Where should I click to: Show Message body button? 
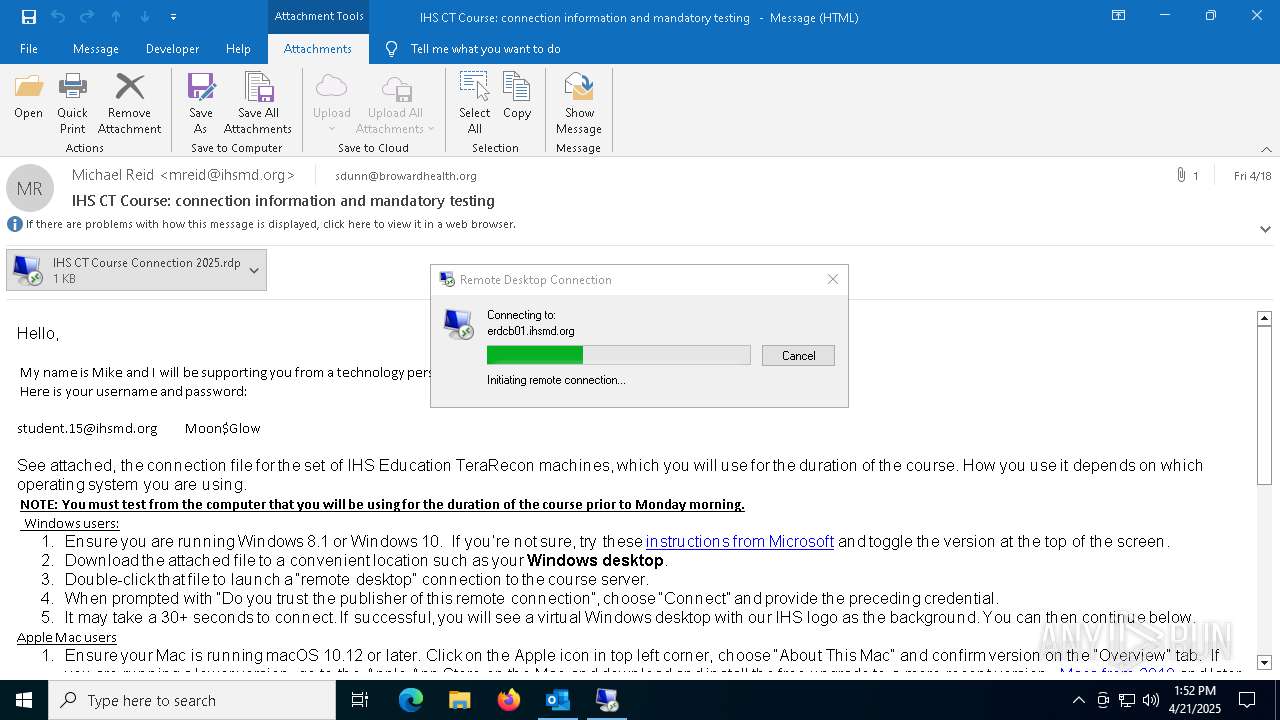click(579, 104)
